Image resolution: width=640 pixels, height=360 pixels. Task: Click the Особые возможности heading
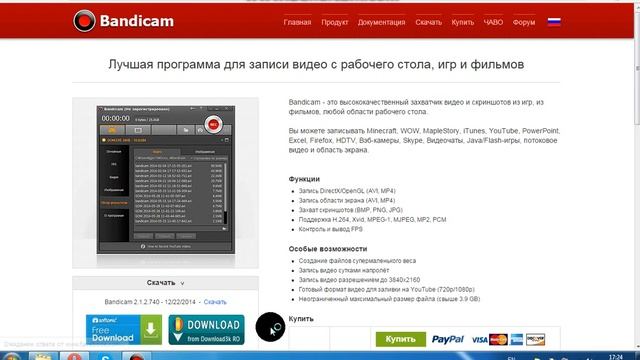[x=328, y=249]
